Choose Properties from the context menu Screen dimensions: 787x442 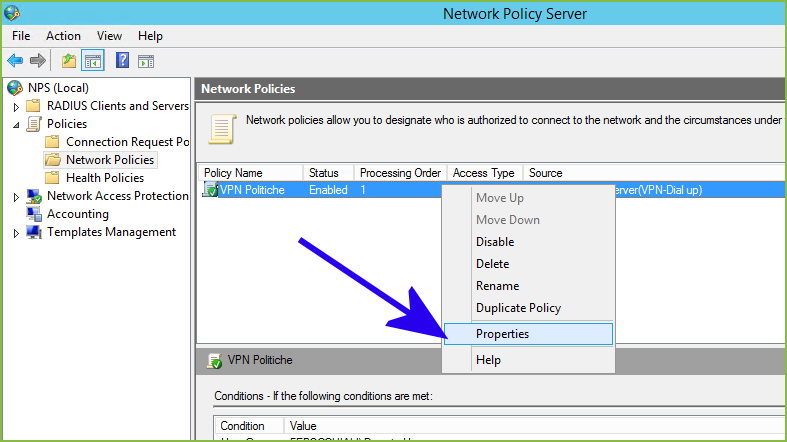click(529, 334)
